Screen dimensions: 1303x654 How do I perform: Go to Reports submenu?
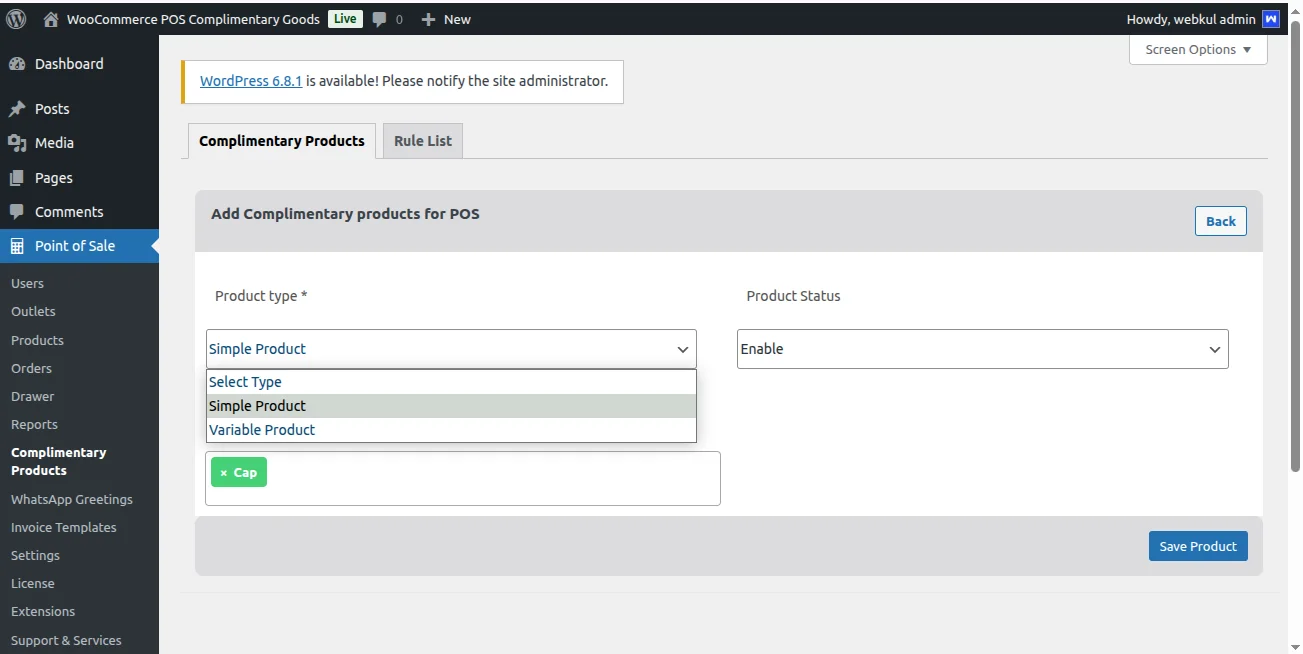34,424
